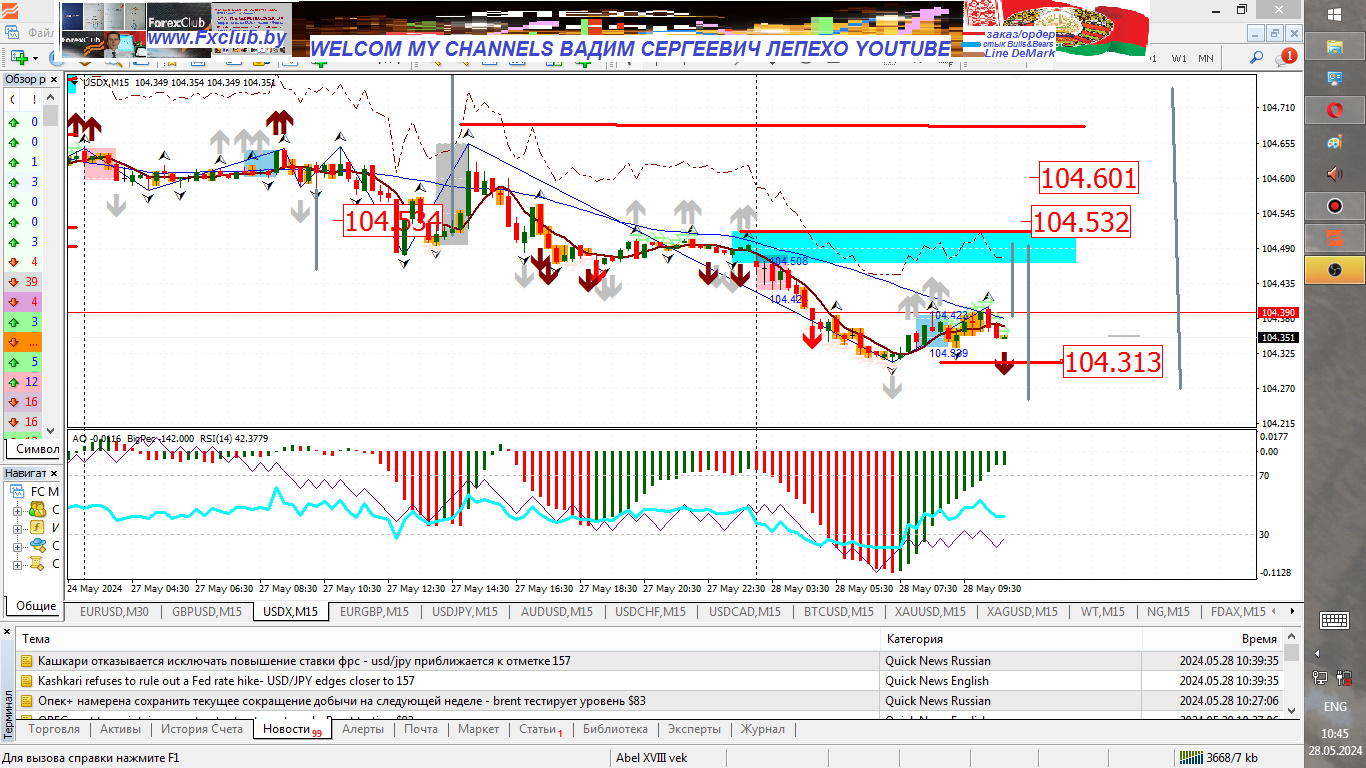Open the Торговля terminal tab
Image resolution: width=1366 pixels, height=768 pixels.
coord(54,729)
